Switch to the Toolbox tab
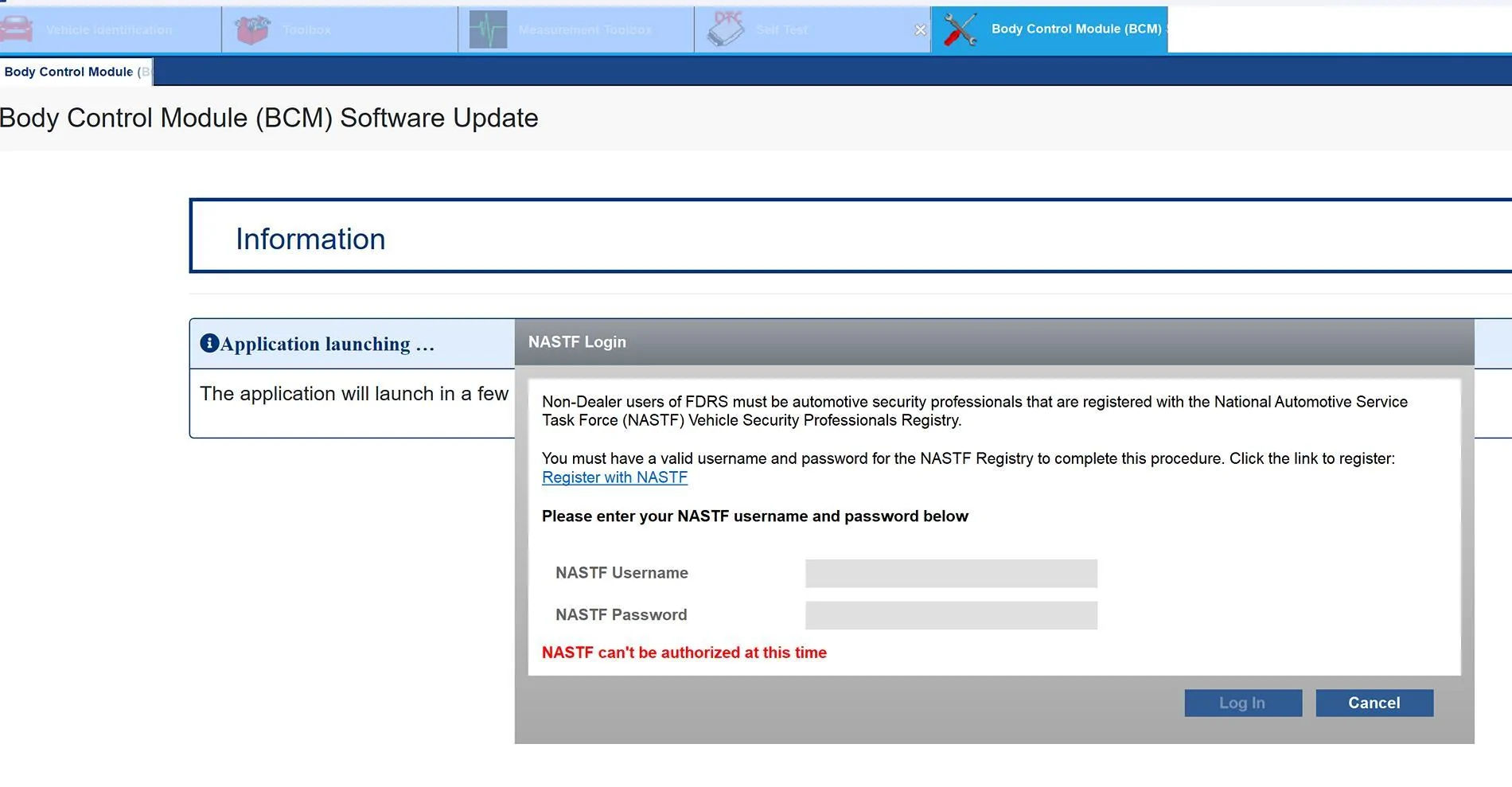 coord(340,29)
